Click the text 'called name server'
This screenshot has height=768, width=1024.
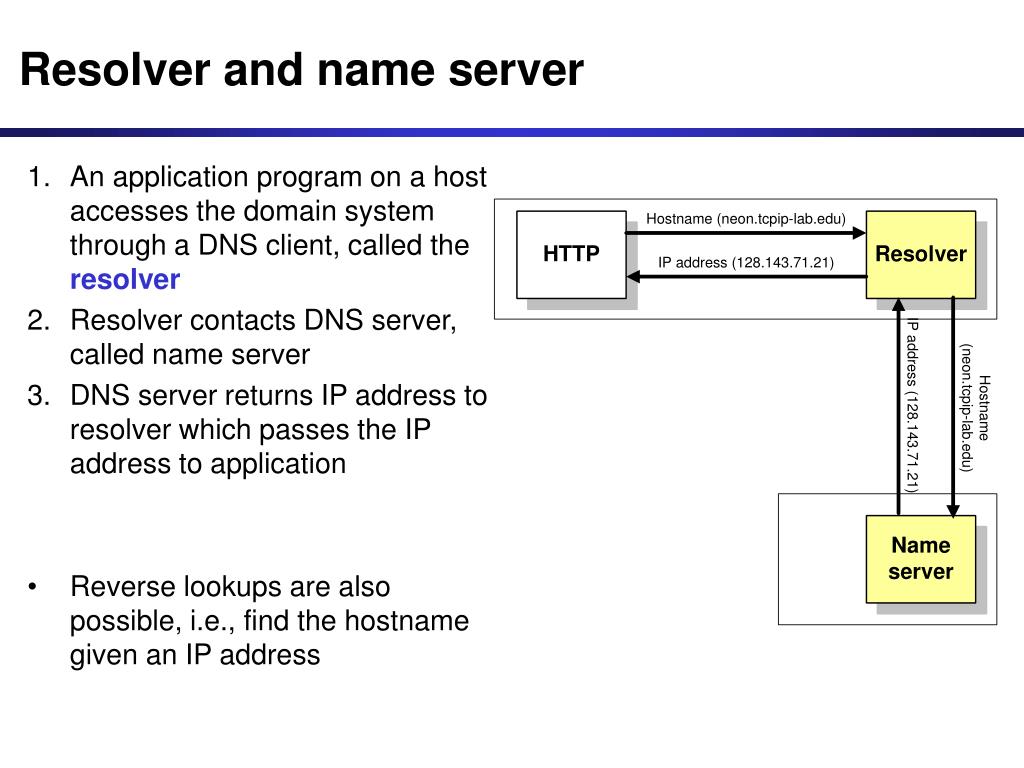(x=190, y=355)
